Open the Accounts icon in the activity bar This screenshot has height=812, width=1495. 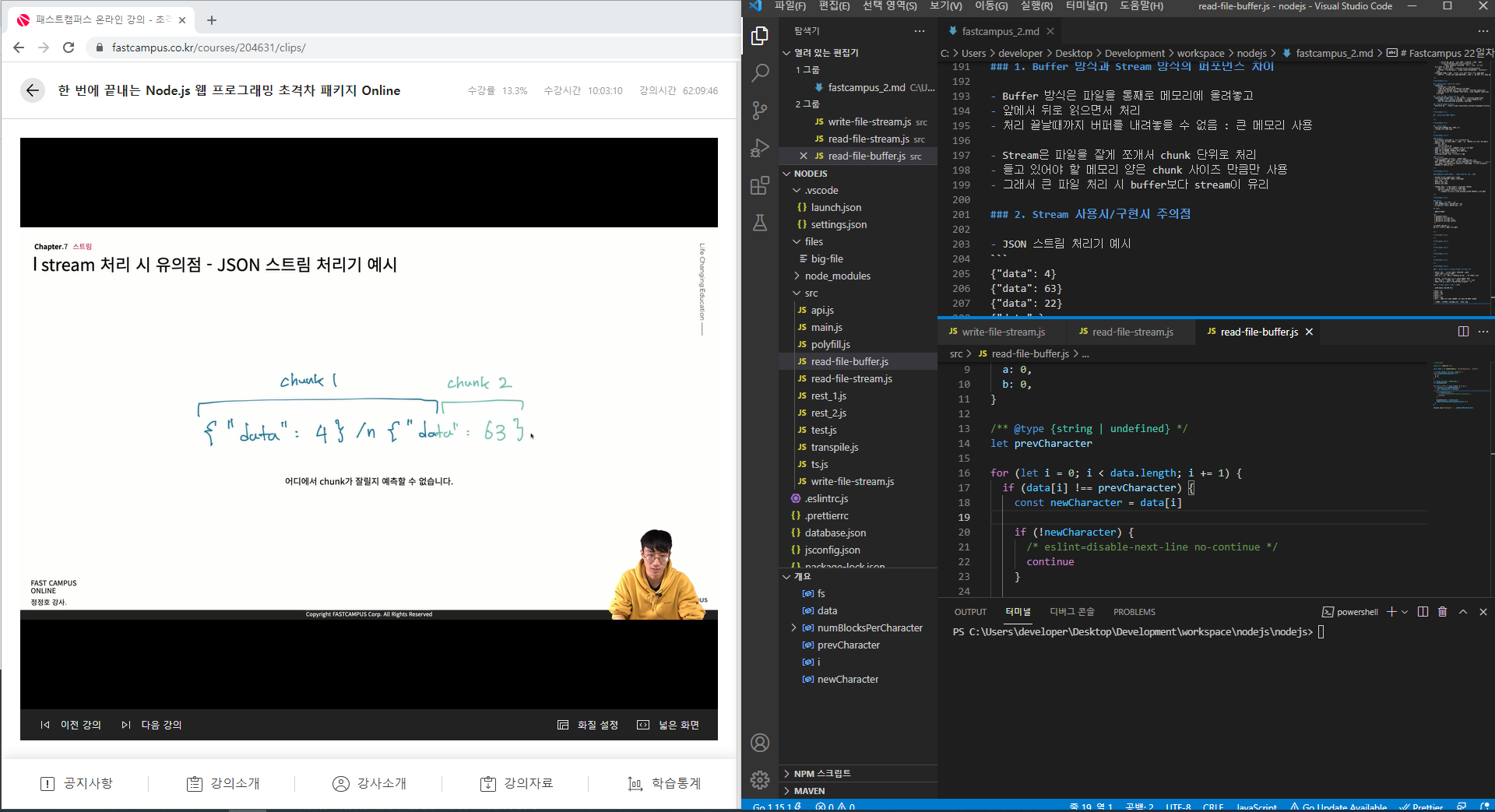pos(760,743)
